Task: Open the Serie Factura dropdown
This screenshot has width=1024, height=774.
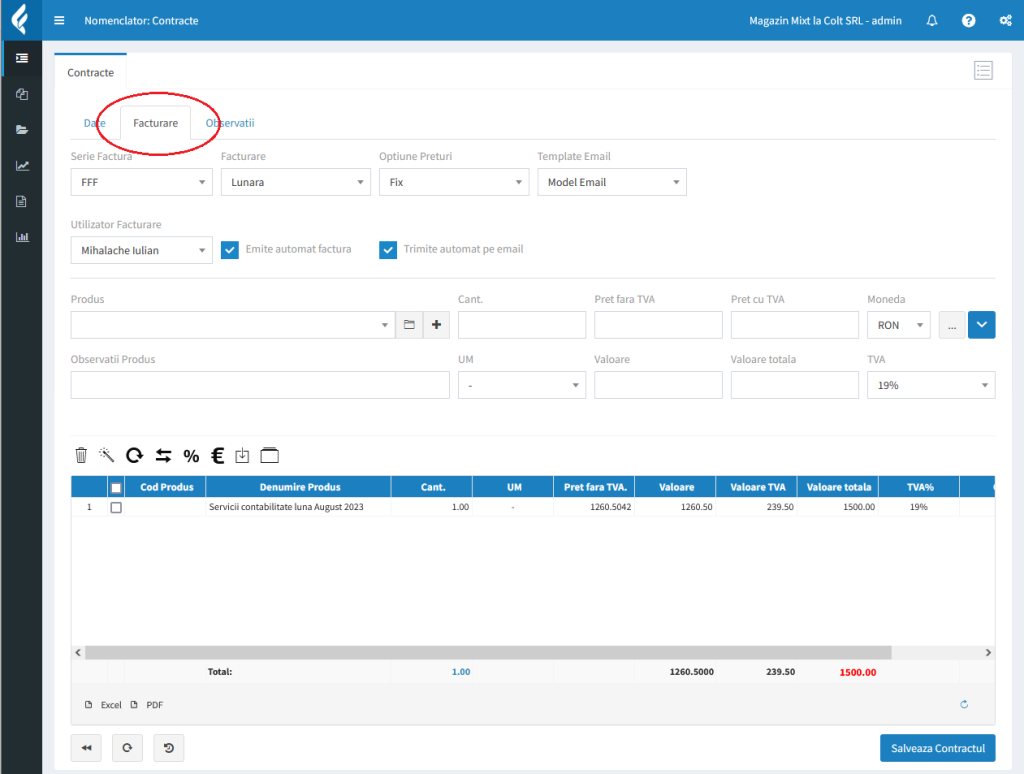Action: [142, 182]
